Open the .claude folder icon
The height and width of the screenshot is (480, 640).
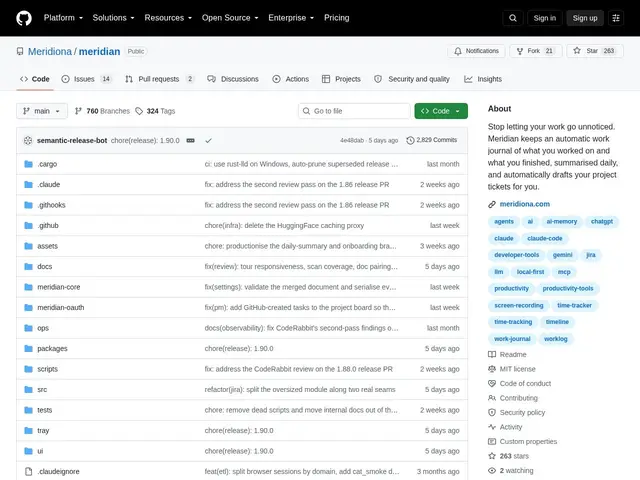click(28, 184)
